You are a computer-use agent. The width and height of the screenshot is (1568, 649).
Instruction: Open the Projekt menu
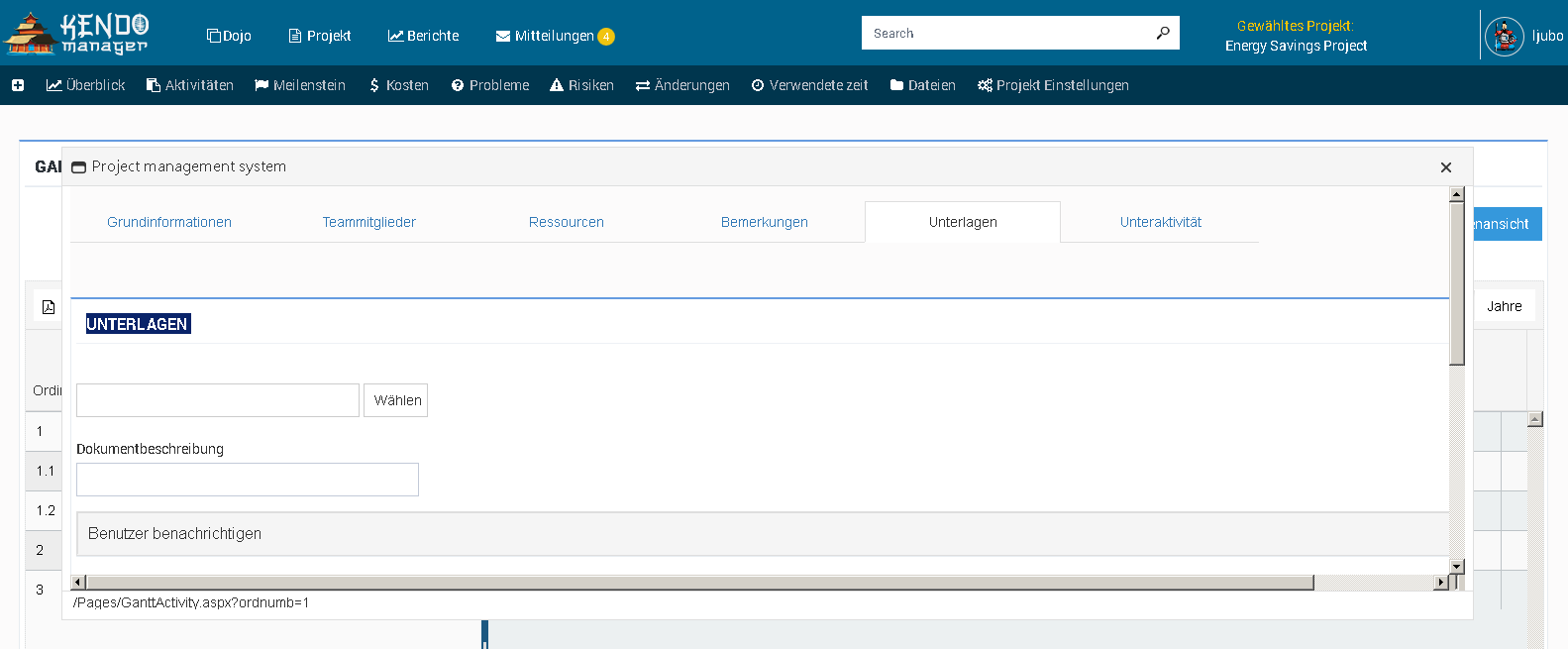tap(320, 36)
